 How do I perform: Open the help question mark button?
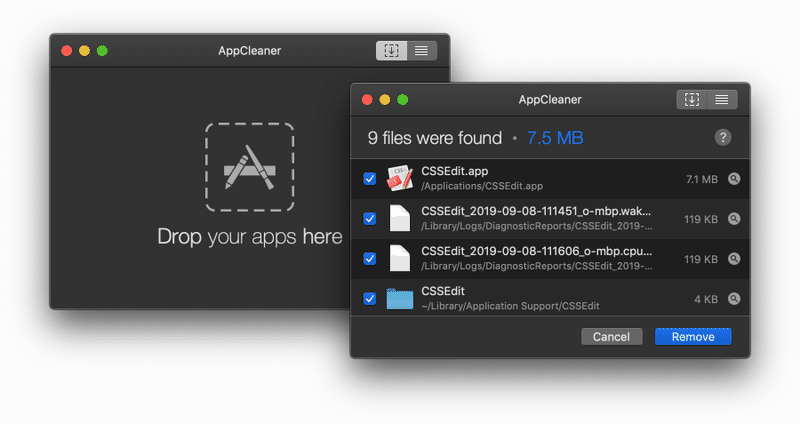click(x=722, y=137)
